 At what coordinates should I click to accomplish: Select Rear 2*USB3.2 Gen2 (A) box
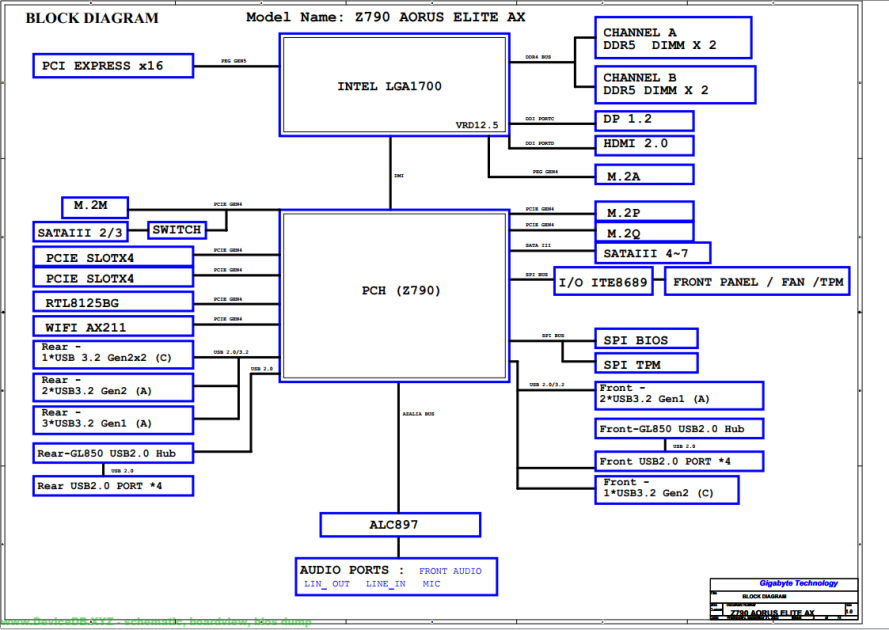(113, 387)
